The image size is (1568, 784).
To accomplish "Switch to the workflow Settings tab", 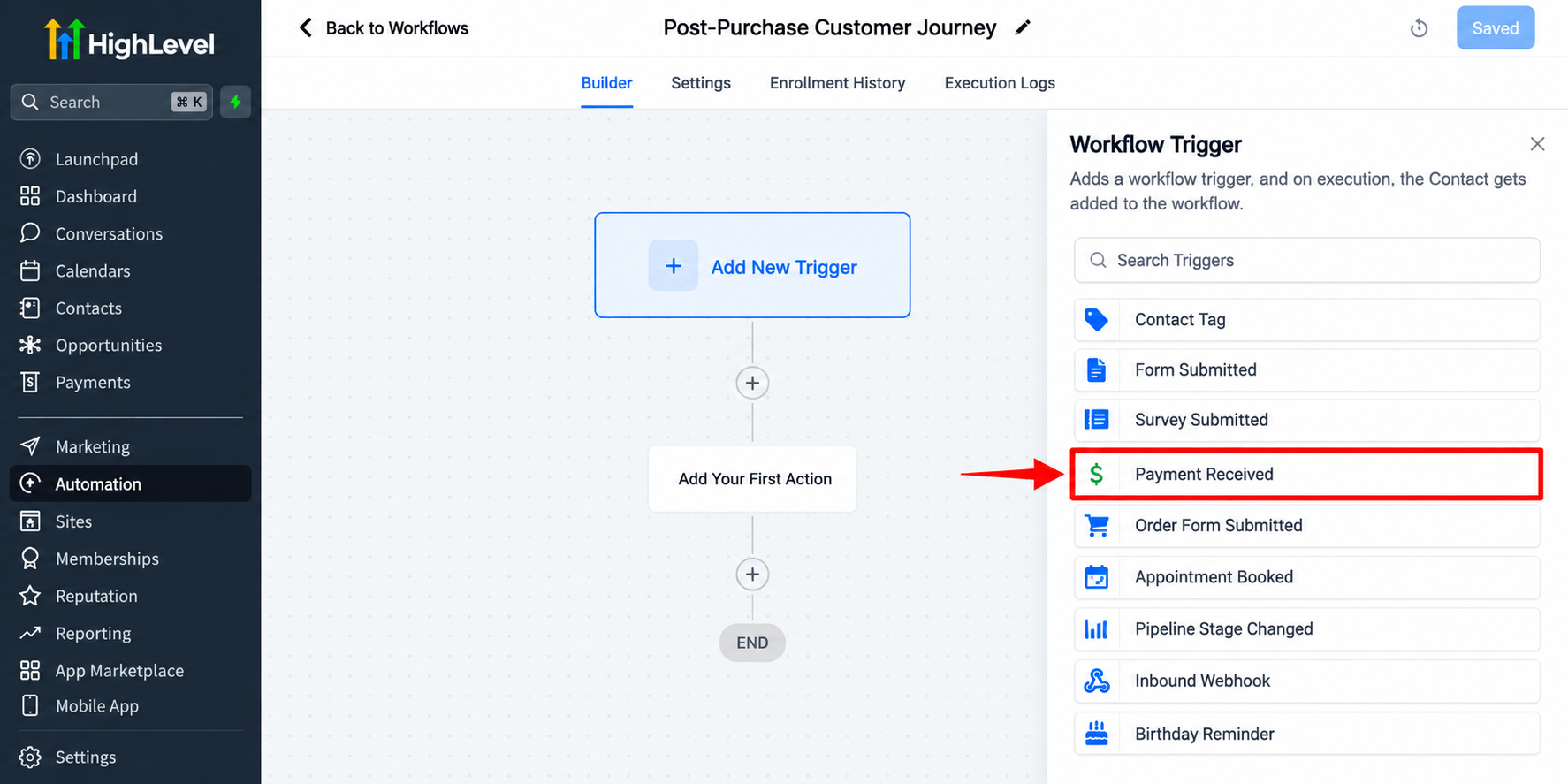I will pos(701,83).
